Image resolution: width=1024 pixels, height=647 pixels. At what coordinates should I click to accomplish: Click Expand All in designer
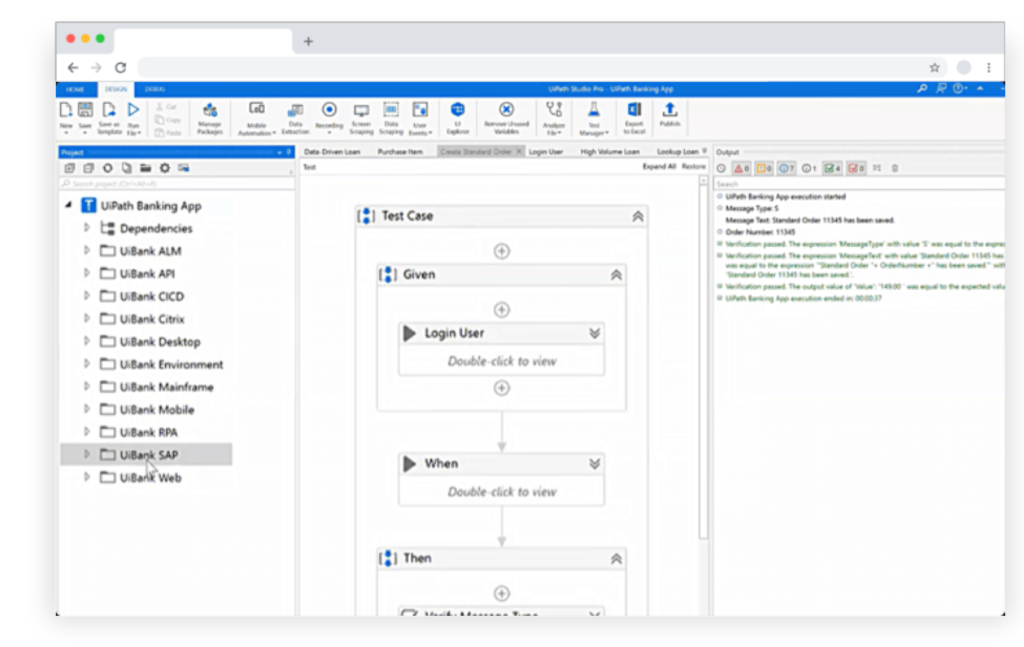(x=659, y=166)
